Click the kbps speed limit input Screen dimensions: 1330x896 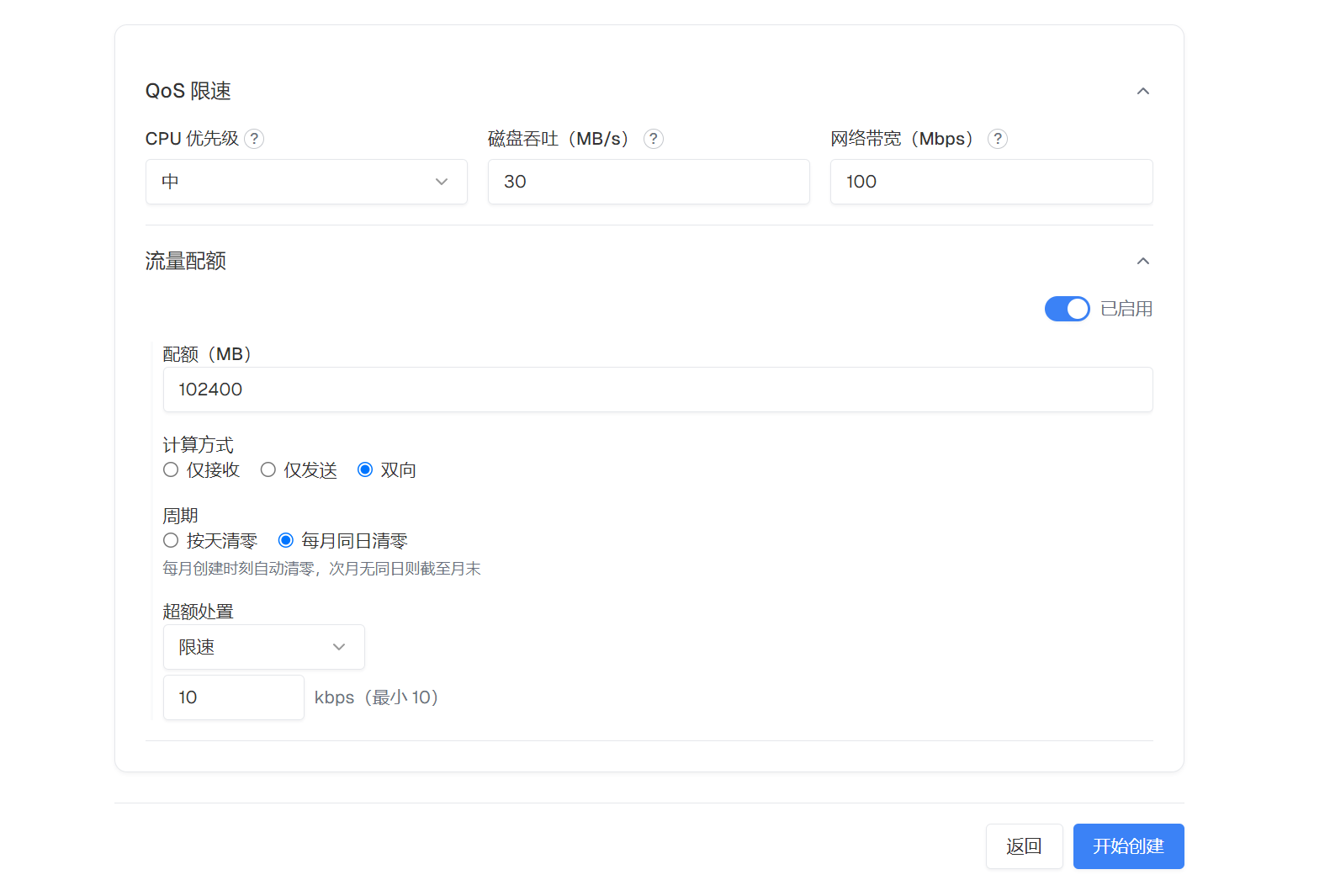(234, 697)
